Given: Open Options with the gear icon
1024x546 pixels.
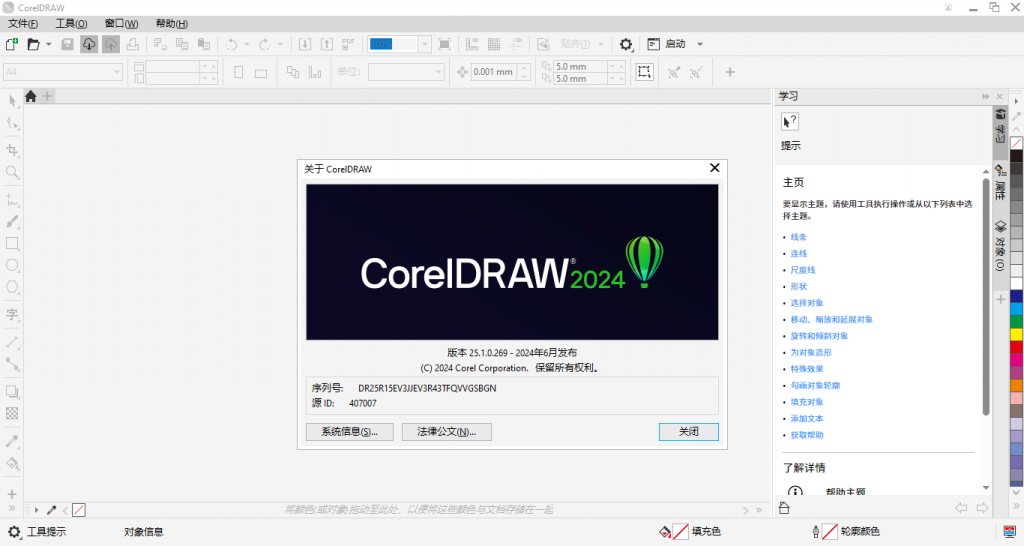Looking at the screenshot, I should (626, 44).
